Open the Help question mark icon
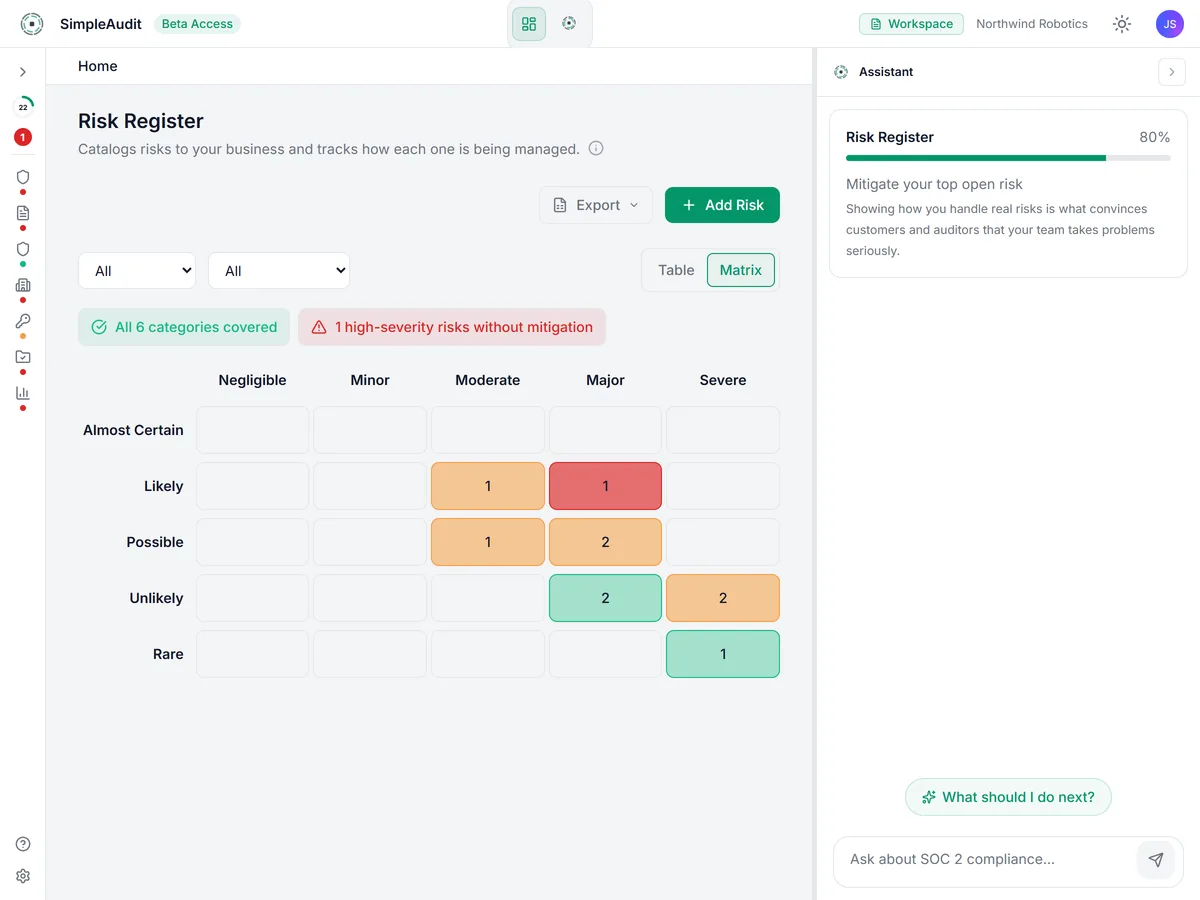Viewport: 1200px width, 900px height. click(23, 844)
